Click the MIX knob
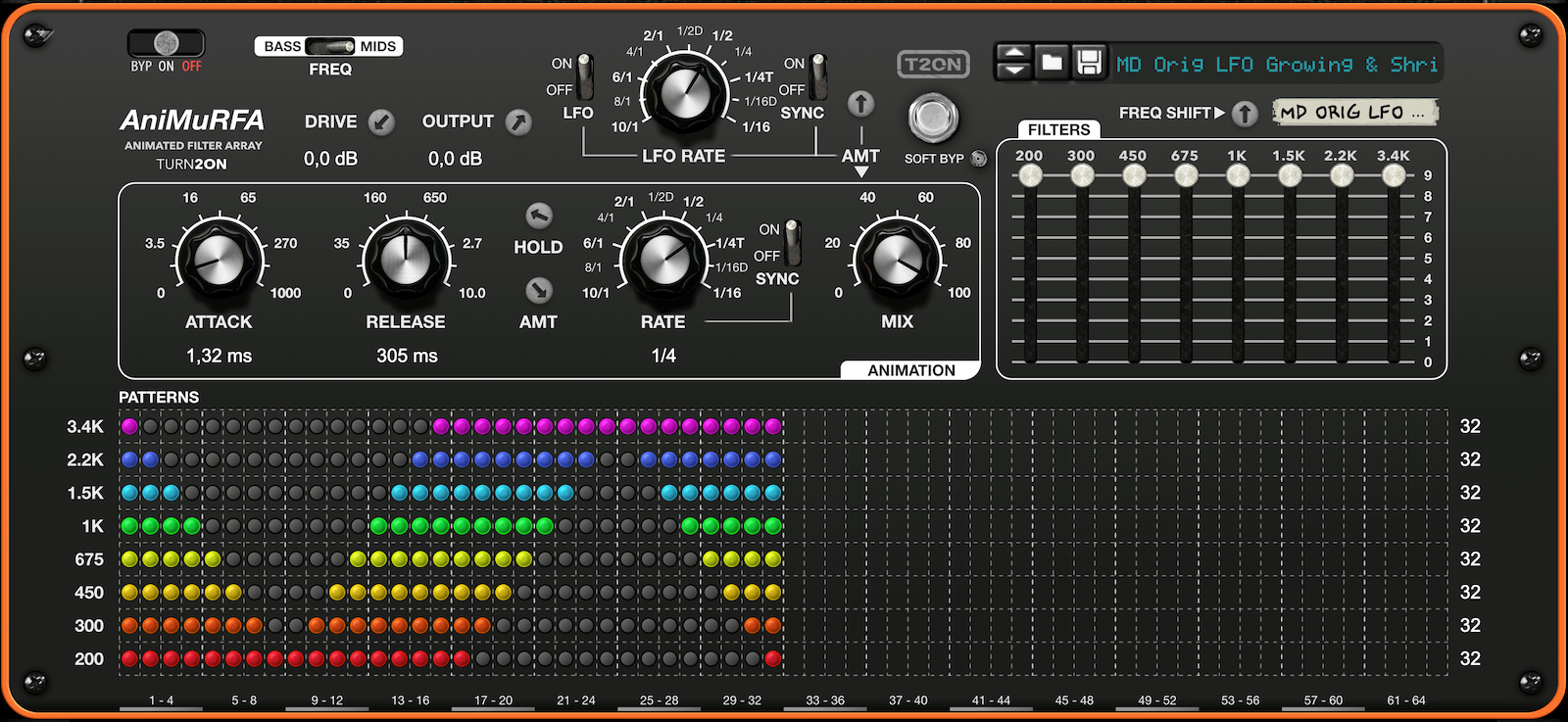Screen dimensions: 1568x722 (x=897, y=259)
